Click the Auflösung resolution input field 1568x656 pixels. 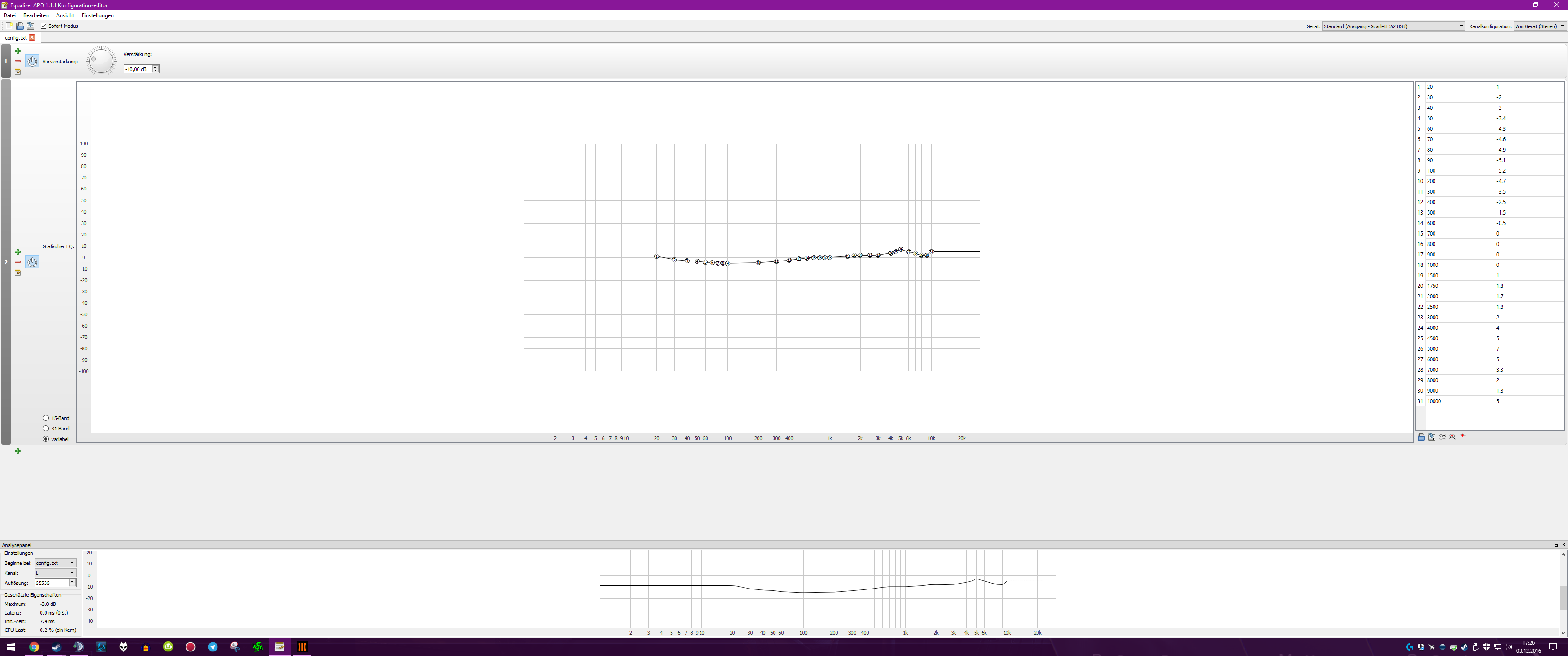coord(51,583)
